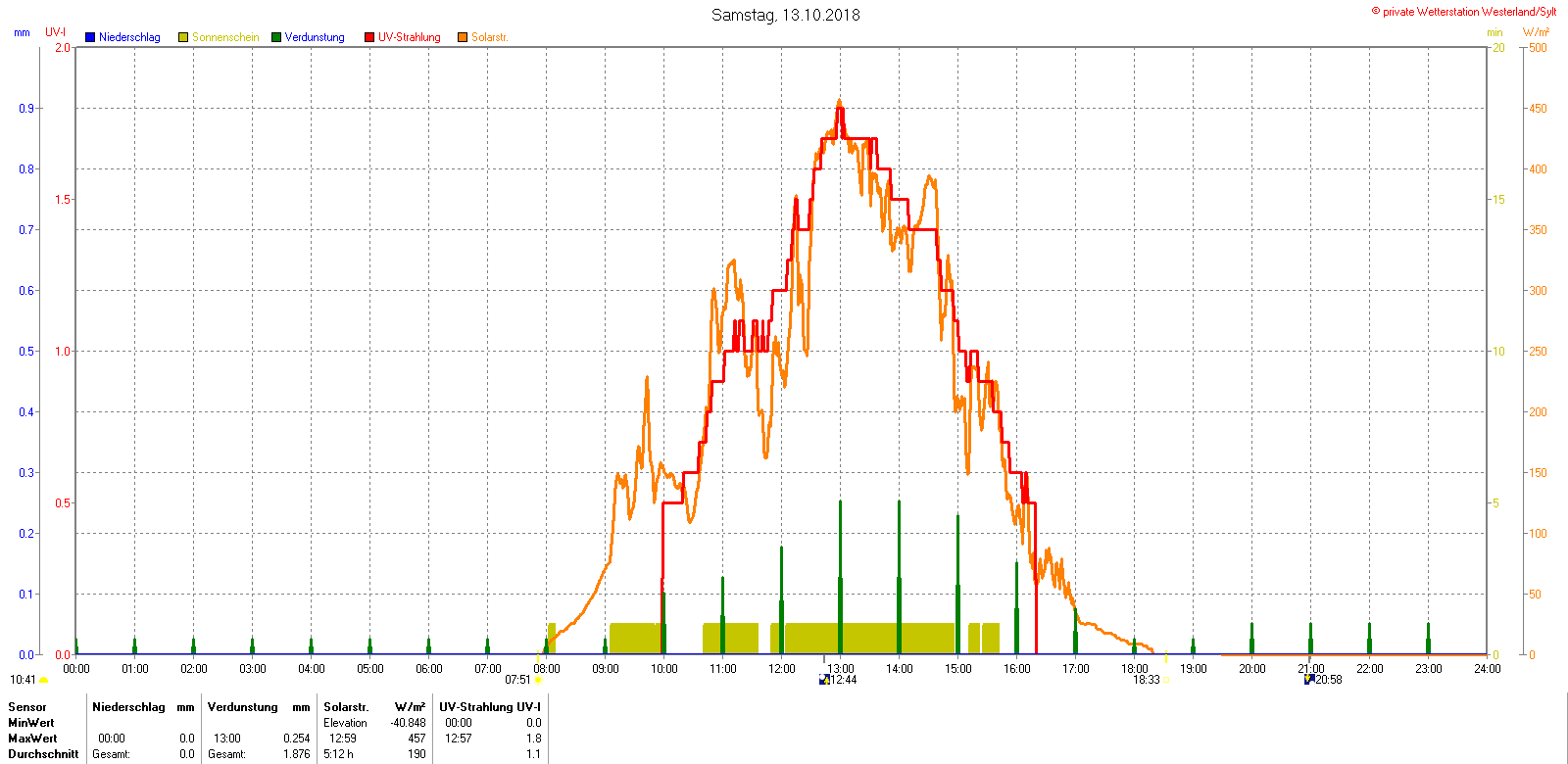Click the 13:00 evaporation maximum time in table
Image resolution: width=1568 pixels, height=764 pixels.
[227, 739]
